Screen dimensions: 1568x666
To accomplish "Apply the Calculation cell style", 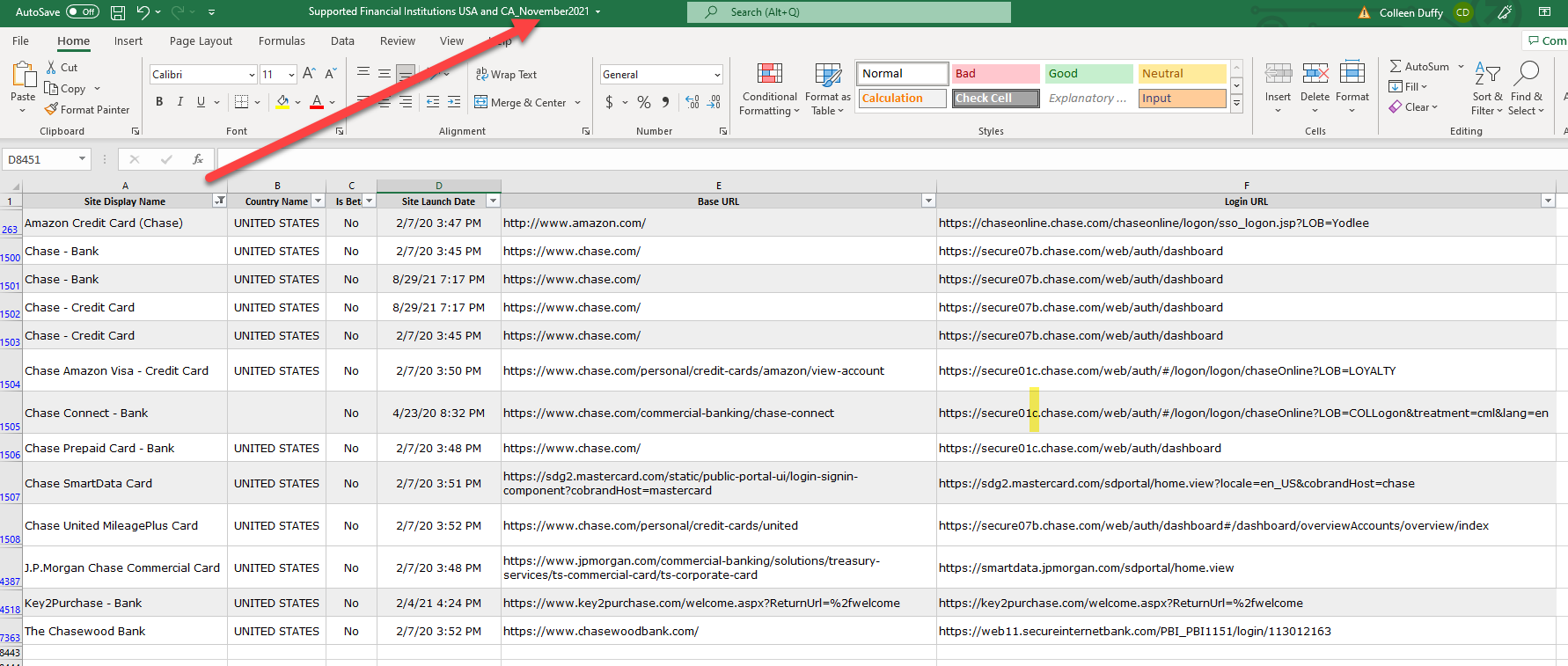I will tap(903, 98).
